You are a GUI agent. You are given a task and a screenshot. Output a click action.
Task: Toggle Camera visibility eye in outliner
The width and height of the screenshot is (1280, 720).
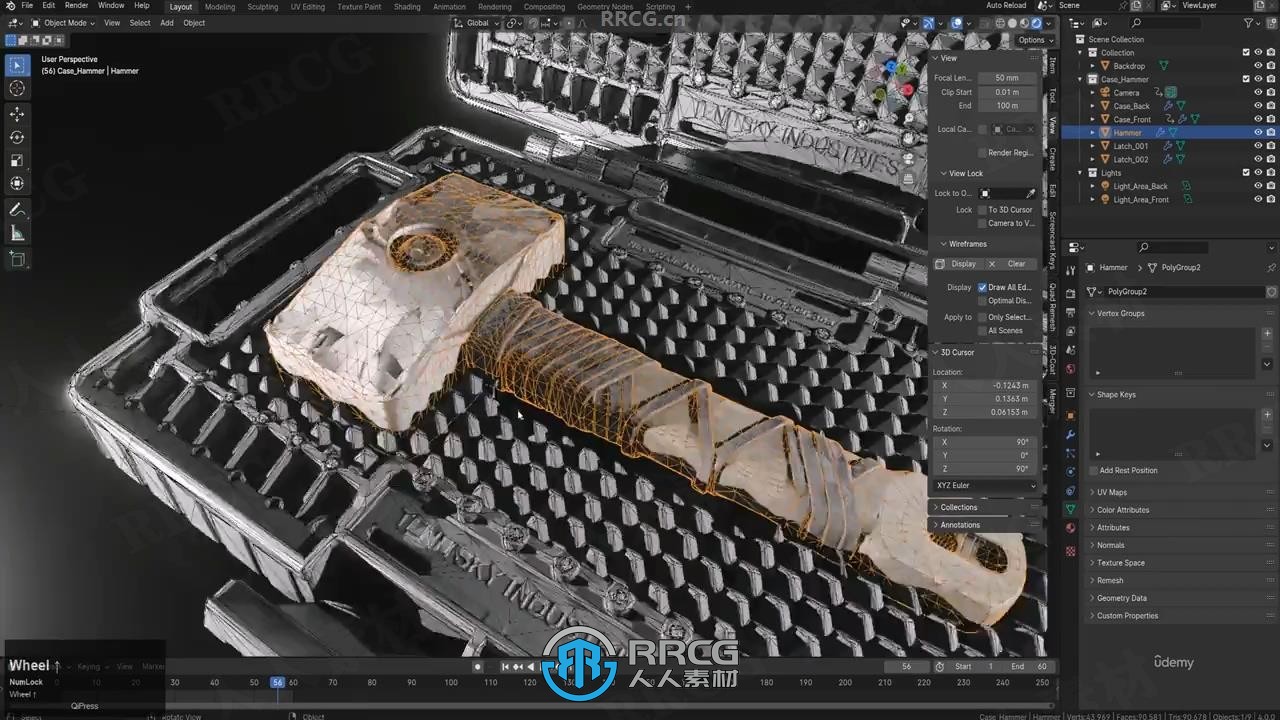[x=1258, y=92]
